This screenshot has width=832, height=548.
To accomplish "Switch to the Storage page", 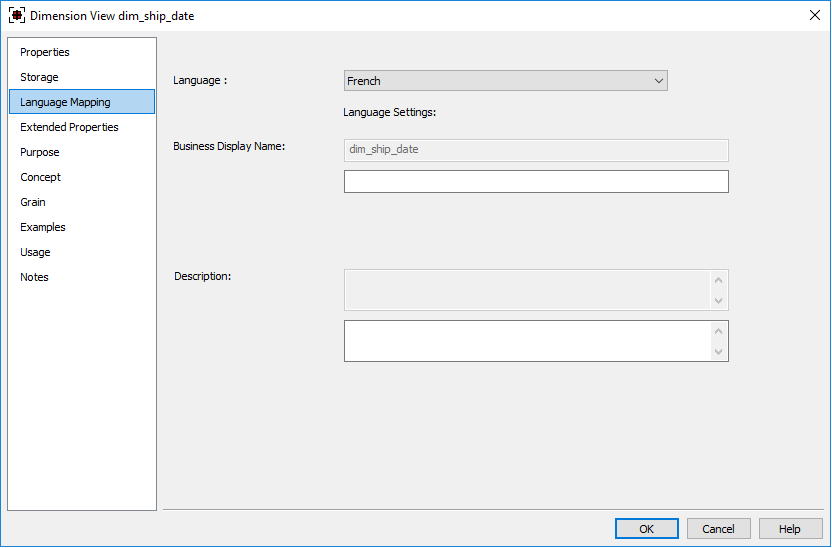I will click(39, 77).
